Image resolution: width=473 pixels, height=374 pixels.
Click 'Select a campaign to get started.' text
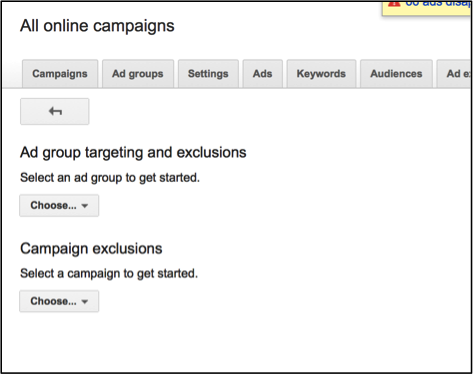click(109, 274)
